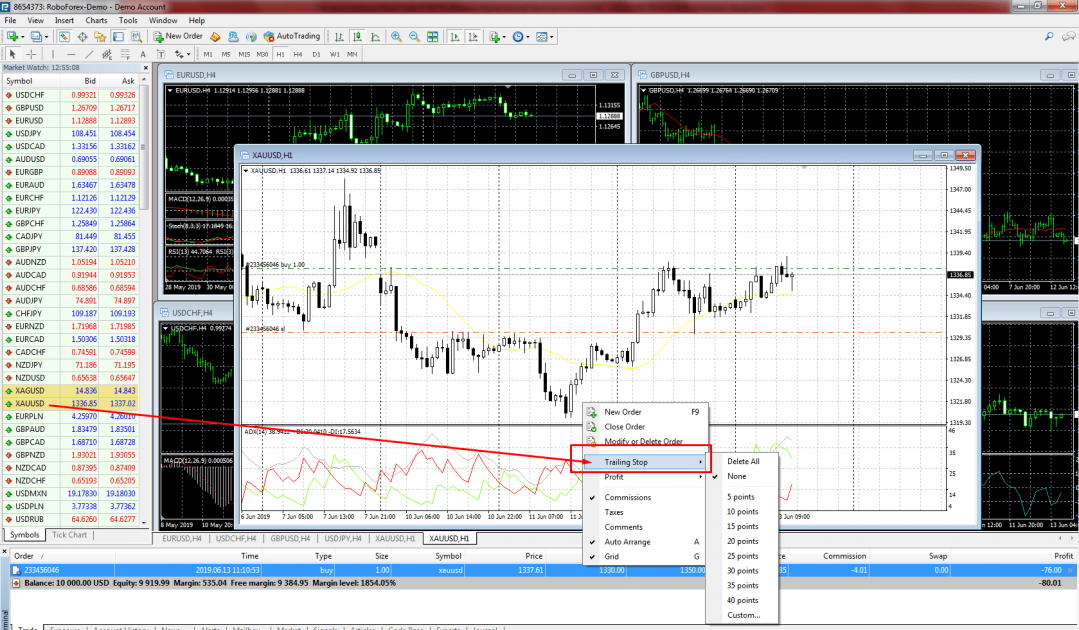
Task: Switch to the Tick Chart tab
Action: [x=70, y=535]
